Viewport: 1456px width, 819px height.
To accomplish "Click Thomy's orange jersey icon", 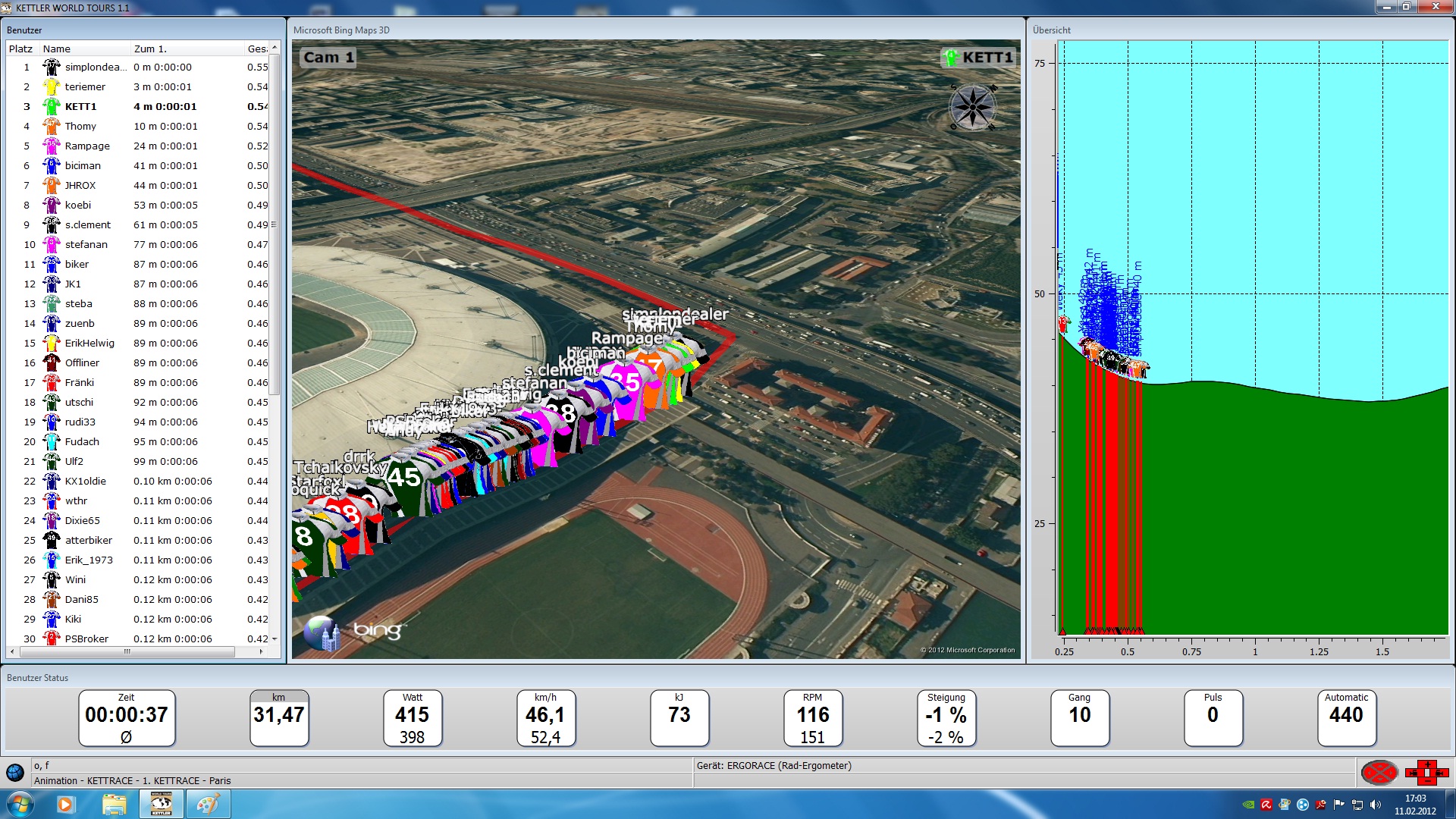I will click(x=52, y=126).
